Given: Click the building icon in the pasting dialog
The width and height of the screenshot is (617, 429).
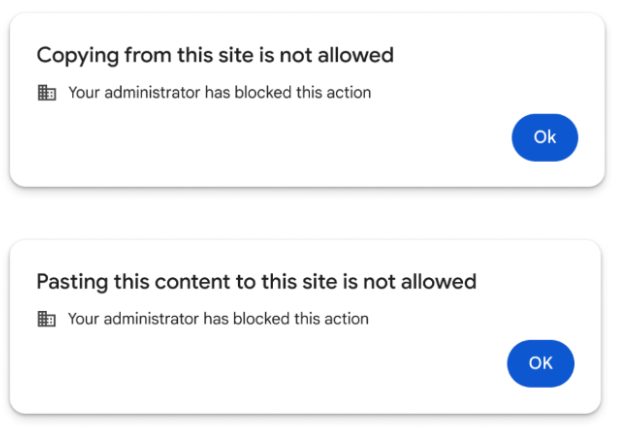Looking at the screenshot, I should point(46,319).
